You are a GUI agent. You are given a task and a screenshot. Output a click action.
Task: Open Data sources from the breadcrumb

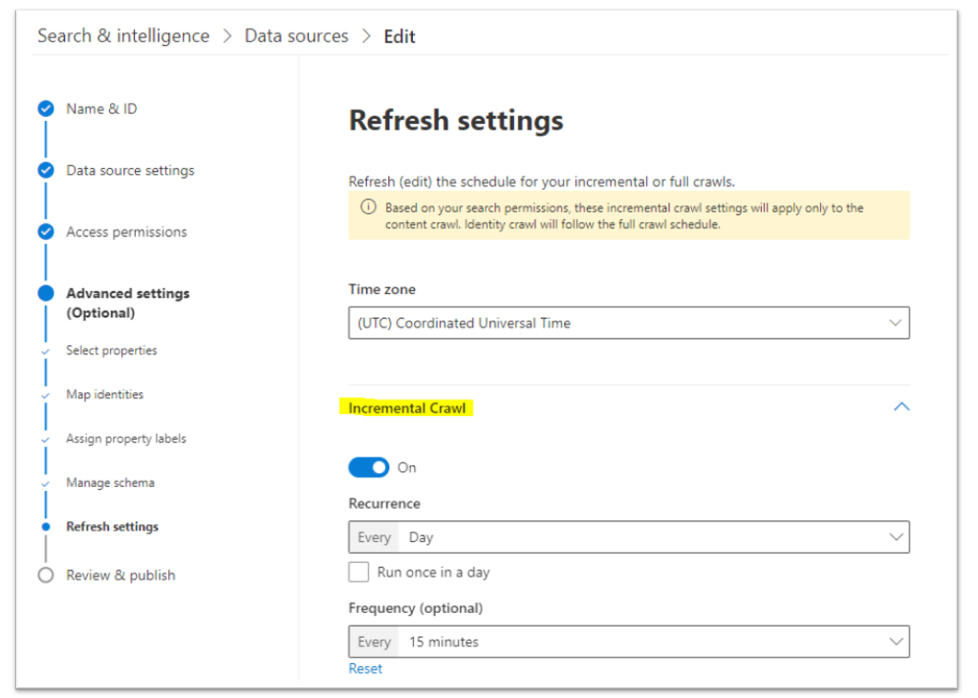coord(296,35)
